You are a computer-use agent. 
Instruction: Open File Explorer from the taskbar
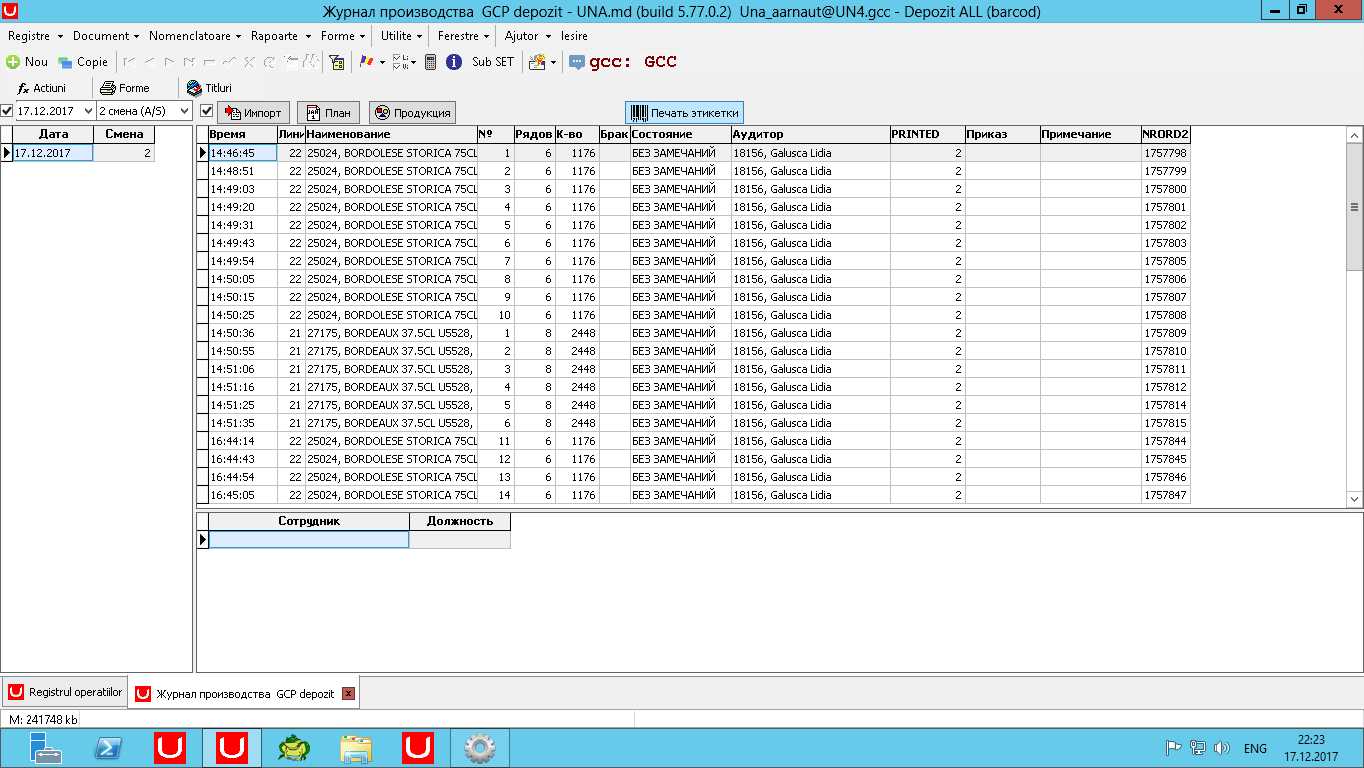tap(356, 748)
